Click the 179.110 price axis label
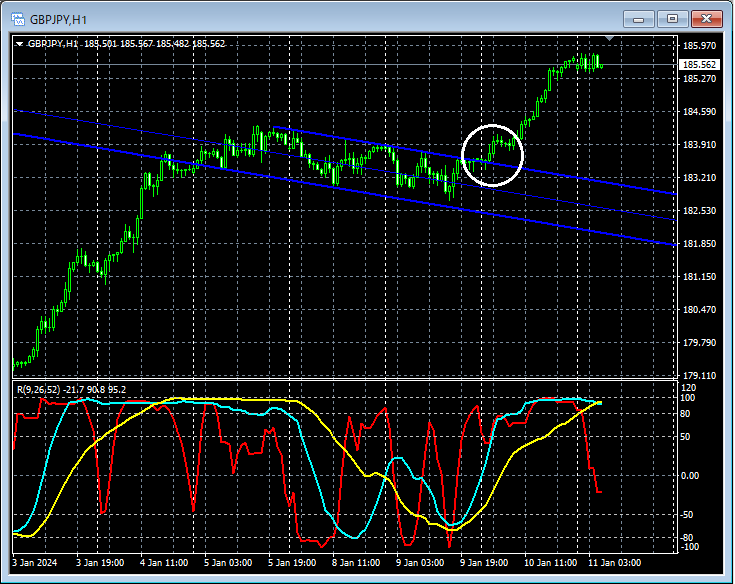The height and width of the screenshot is (584, 735). pyautogui.click(x=699, y=375)
